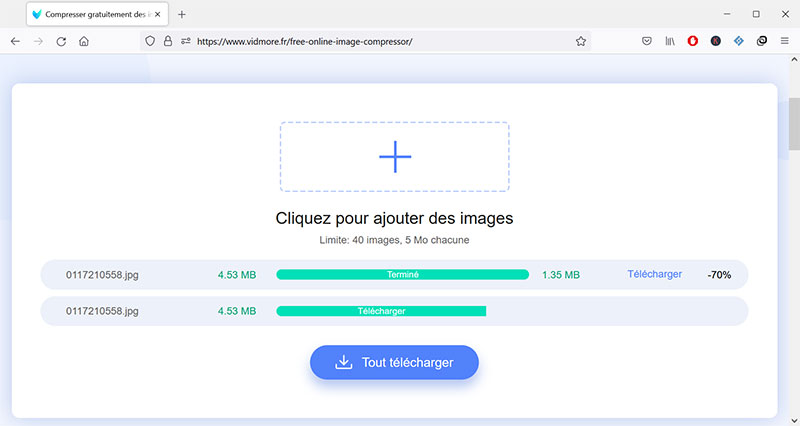Open a new tab with the plus button
The width and height of the screenshot is (800, 426).
coord(182,14)
